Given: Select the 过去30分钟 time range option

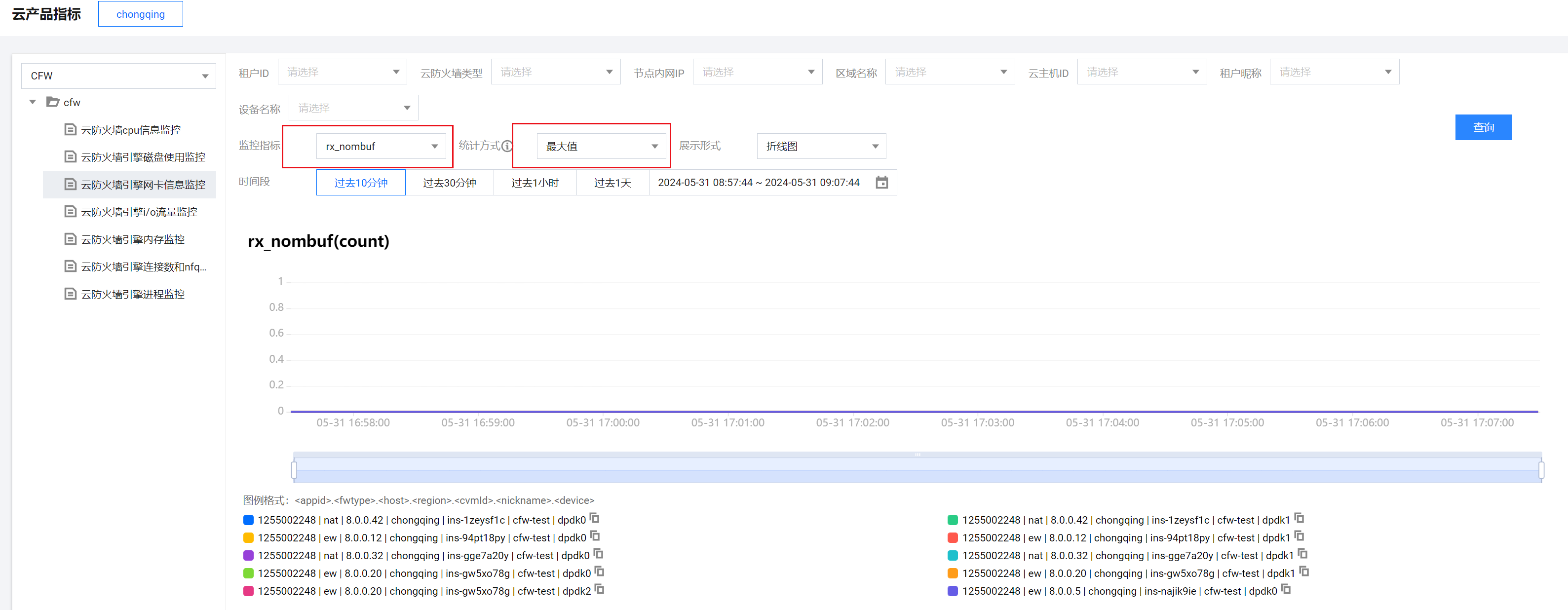Looking at the screenshot, I should [449, 183].
